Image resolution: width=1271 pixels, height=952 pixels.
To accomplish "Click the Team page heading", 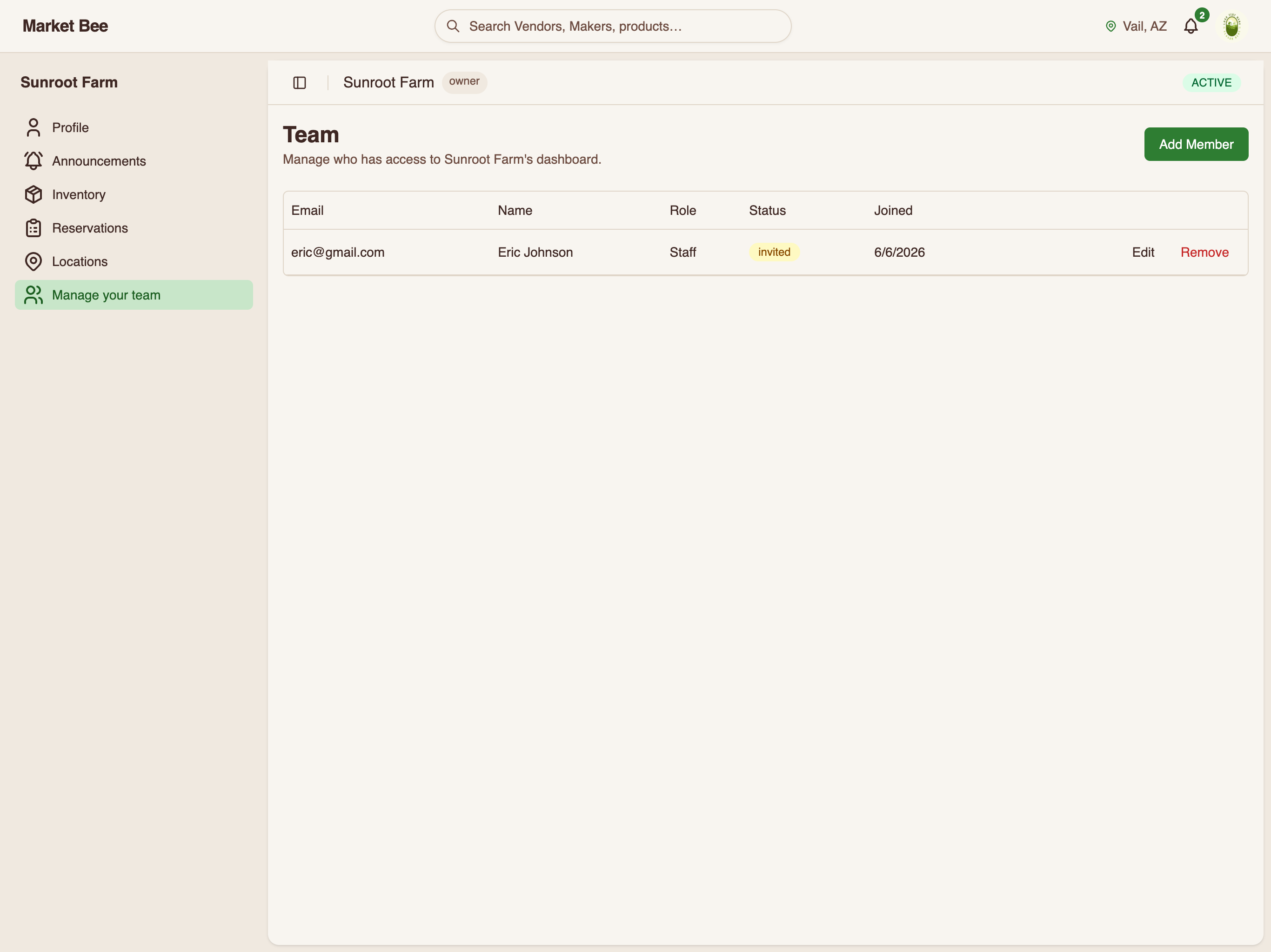I will [x=311, y=135].
